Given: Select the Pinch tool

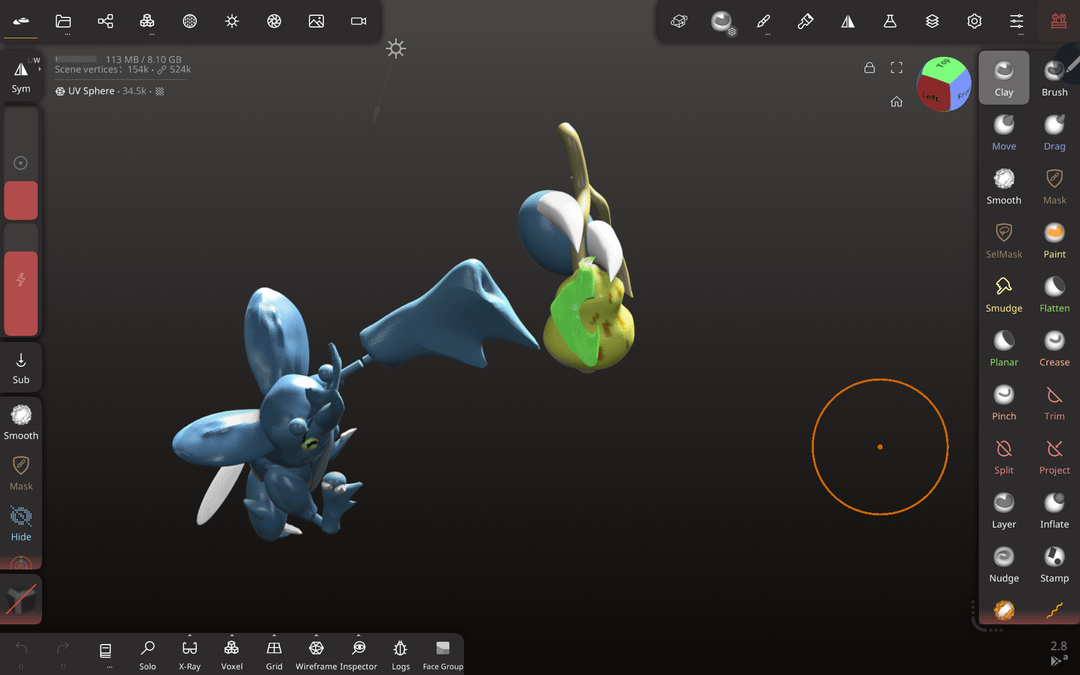Looking at the screenshot, I should click(x=1004, y=401).
